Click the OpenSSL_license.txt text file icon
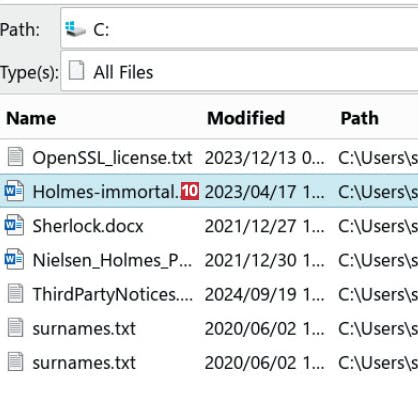The width and height of the screenshot is (418, 395). click(15, 157)
